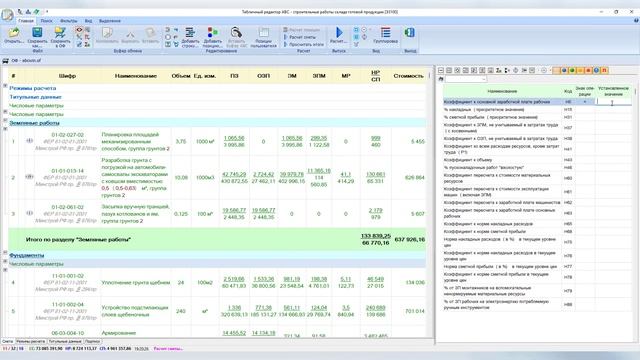Click the disabled Вырезать button
Image resolution: width=640 pixels, height=360 pixels.
coord(130,35)
